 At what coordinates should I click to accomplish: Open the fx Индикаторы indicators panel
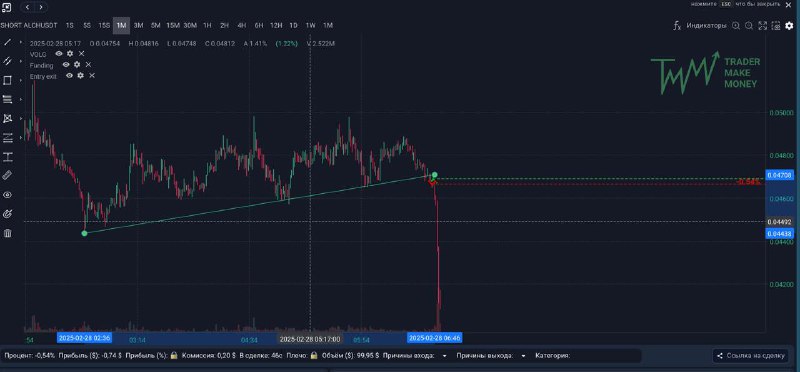pyautogui.click(x=699, y=26)
